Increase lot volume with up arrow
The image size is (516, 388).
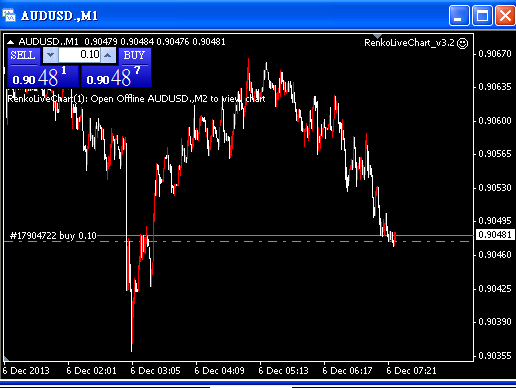click(108, 55)
